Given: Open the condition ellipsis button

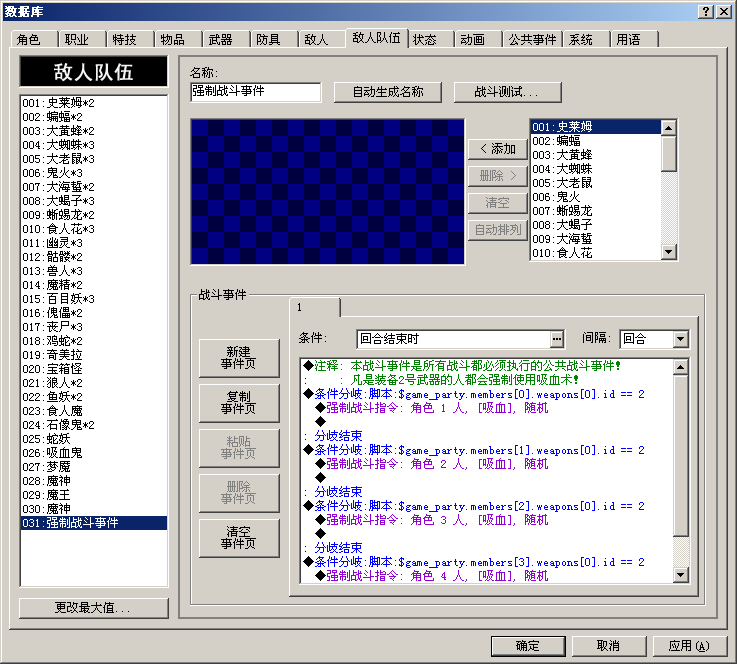Looking at the screenshot, I should coord(557,339).
